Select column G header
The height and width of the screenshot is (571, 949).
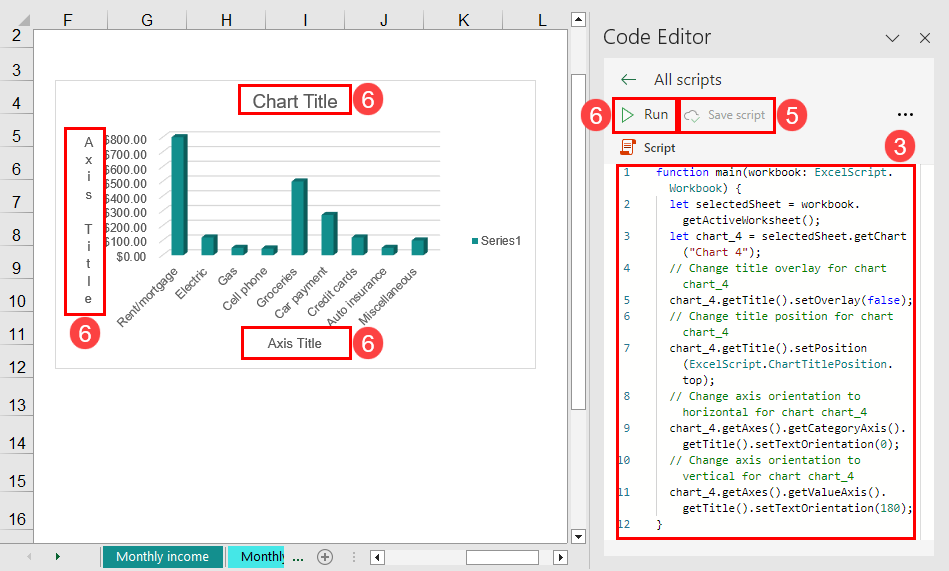click(147, 20)
